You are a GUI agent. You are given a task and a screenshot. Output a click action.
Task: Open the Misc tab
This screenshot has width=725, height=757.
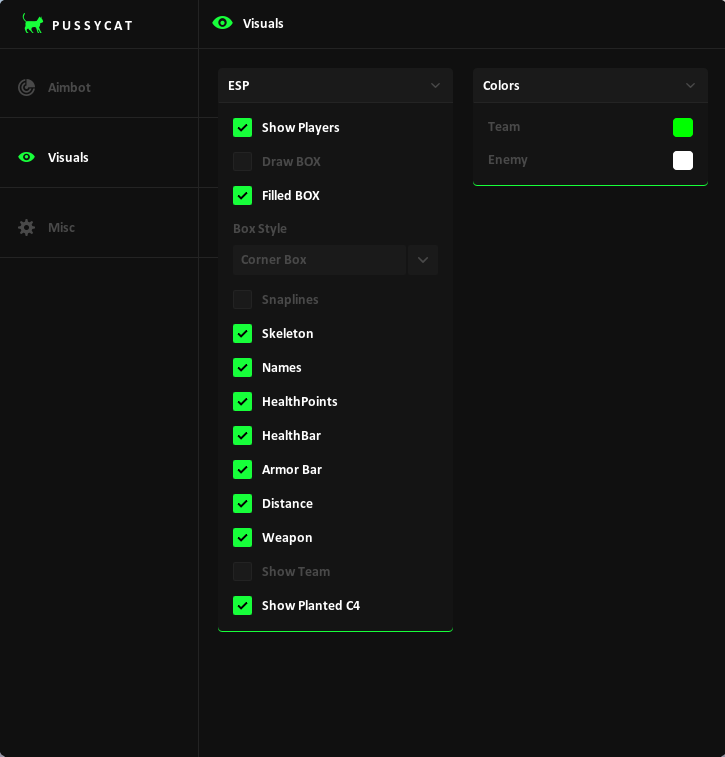[61, 228]
